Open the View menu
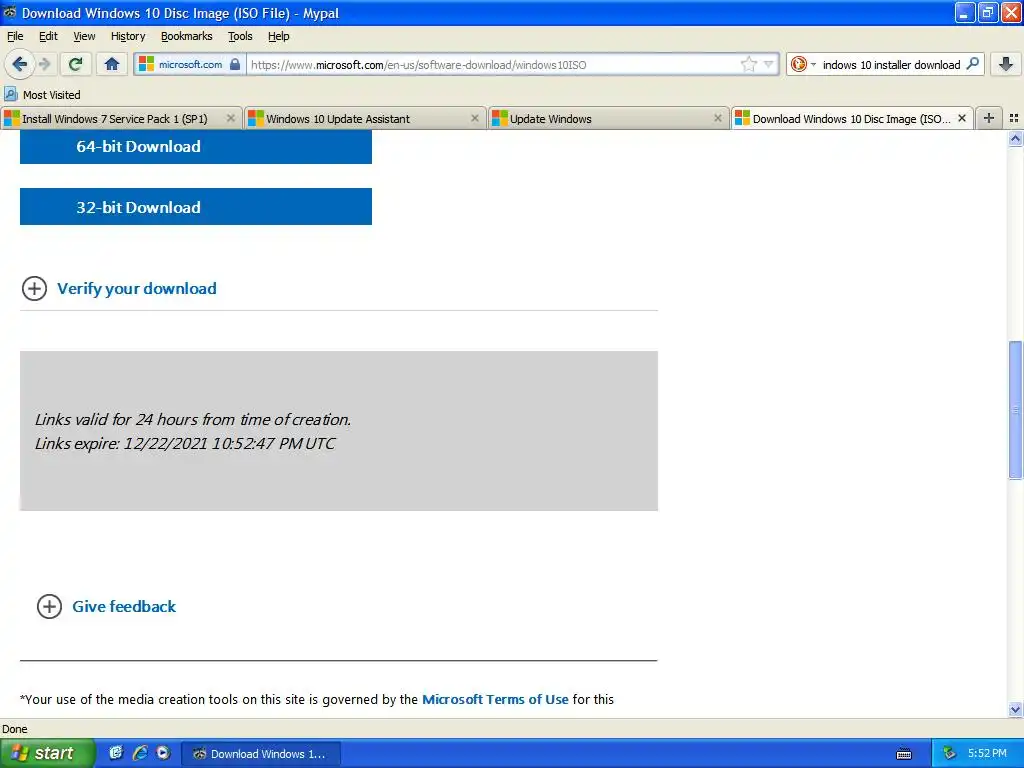The width and height of the screenshot is (1024, 768). pyautogui.click(x=84, y=36)
